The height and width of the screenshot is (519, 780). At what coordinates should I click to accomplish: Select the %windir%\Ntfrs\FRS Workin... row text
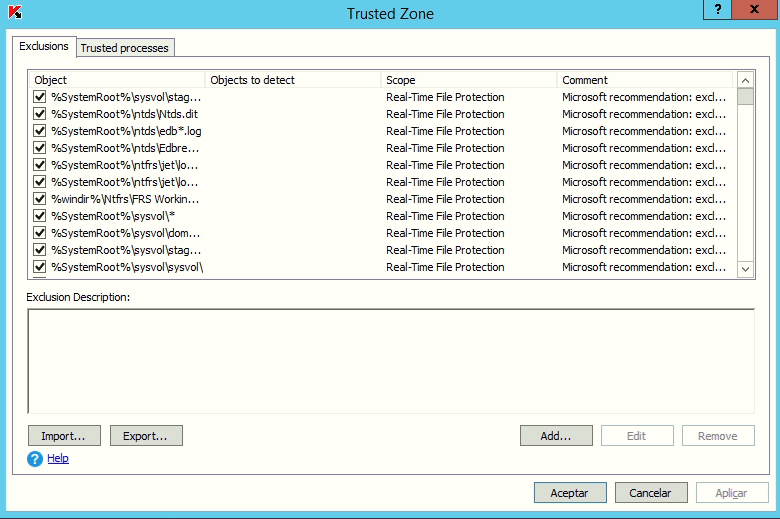pyautogui.click(x=125, y=199)
